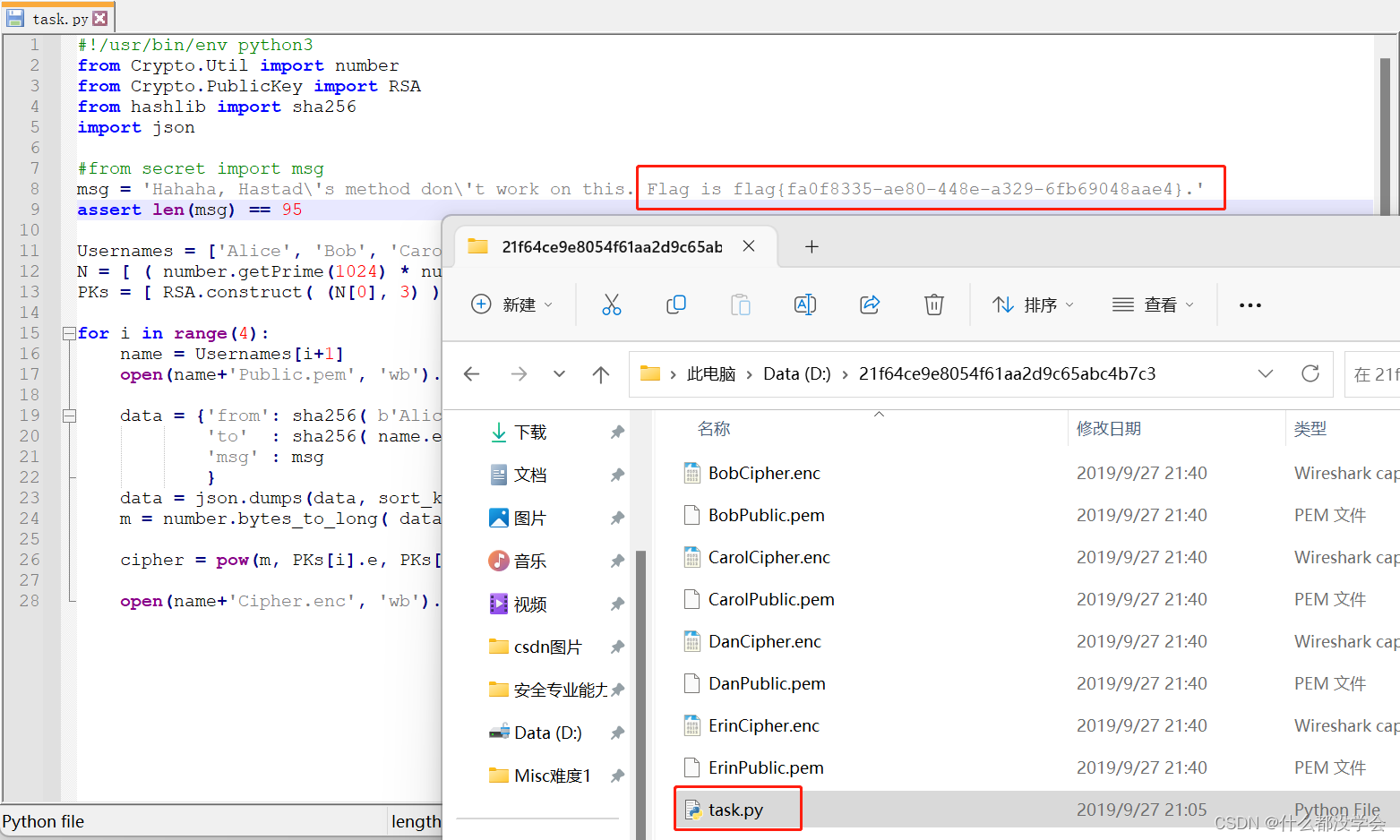Open csdn图片 folder in quick access

pos(547,647)
